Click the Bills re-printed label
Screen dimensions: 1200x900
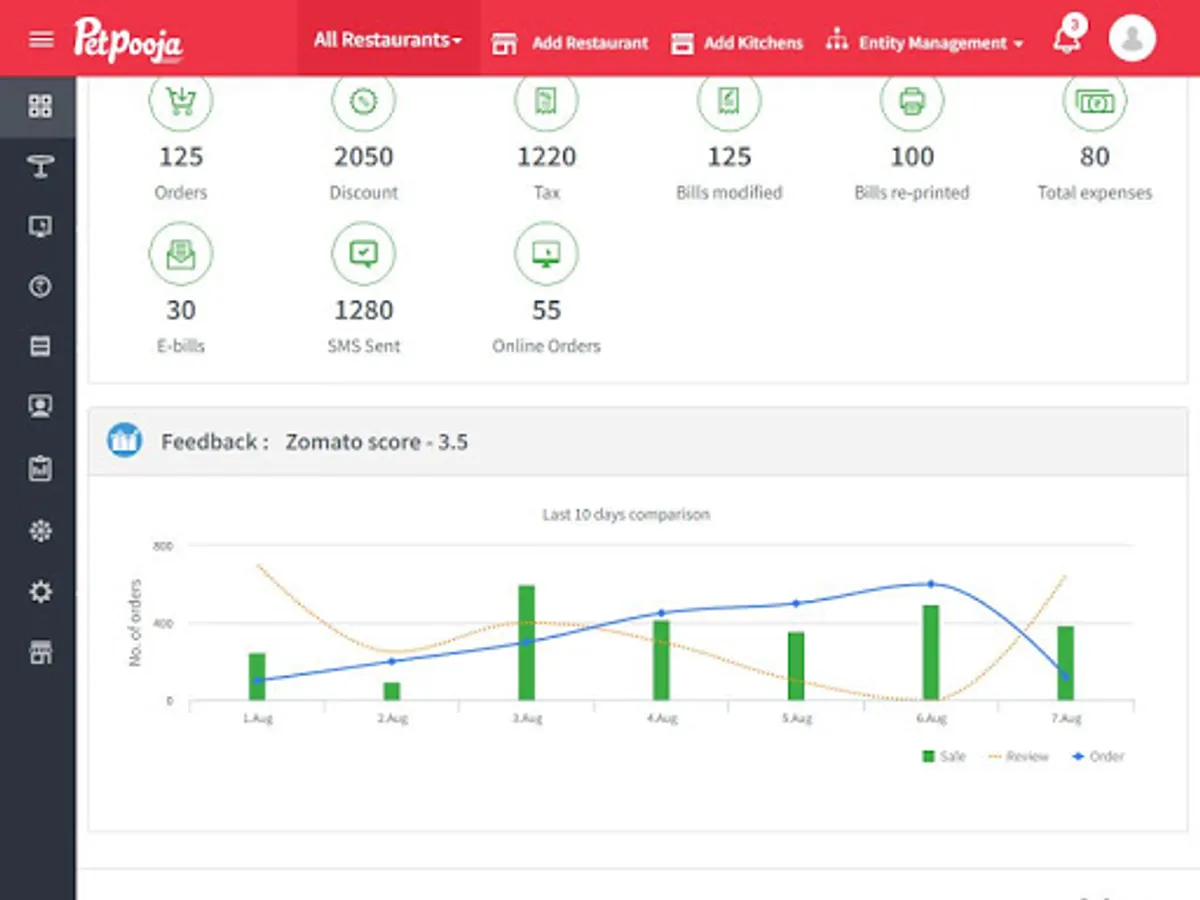[912, 193]
